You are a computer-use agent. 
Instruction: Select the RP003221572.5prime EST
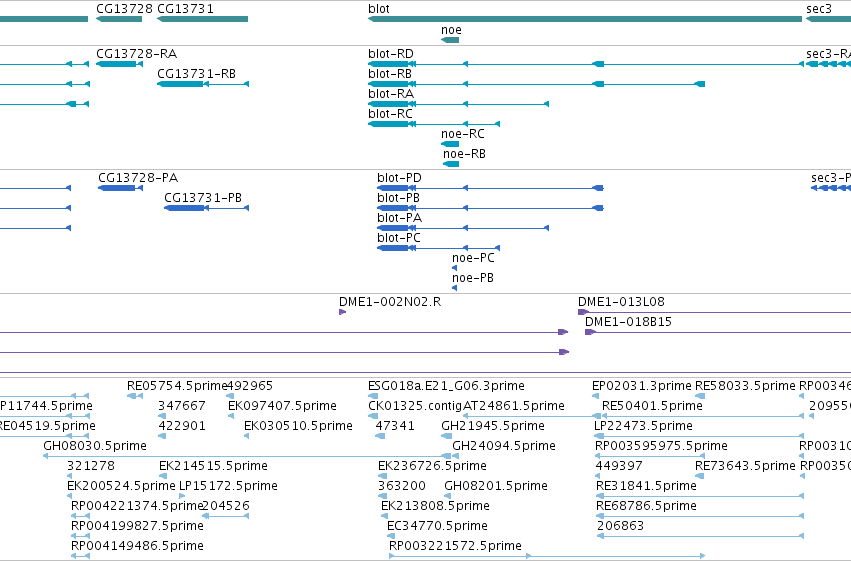[547, 556]
